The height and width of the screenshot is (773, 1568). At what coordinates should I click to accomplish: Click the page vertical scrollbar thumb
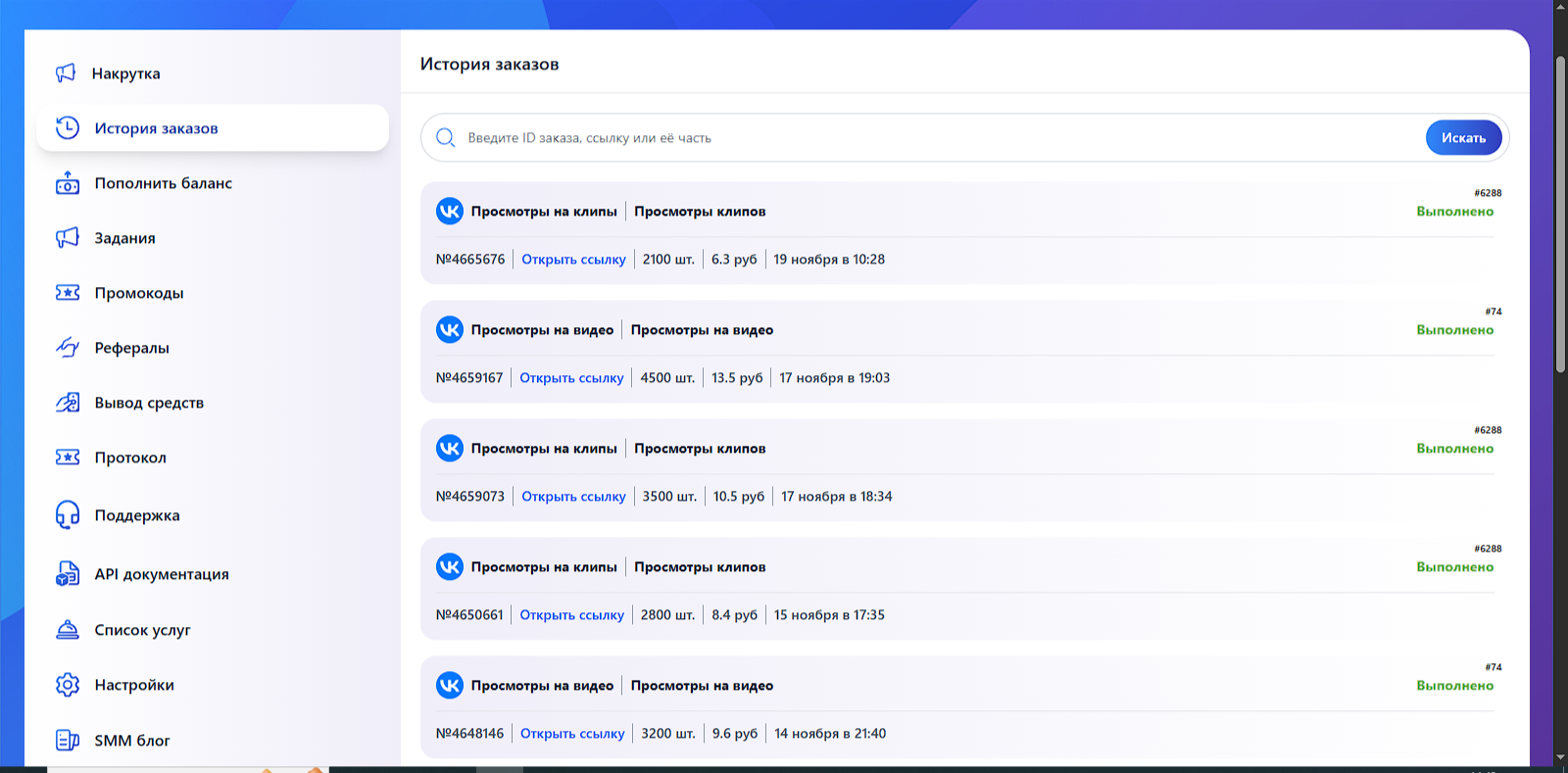pyautogui.click(x=1560, y=216)
